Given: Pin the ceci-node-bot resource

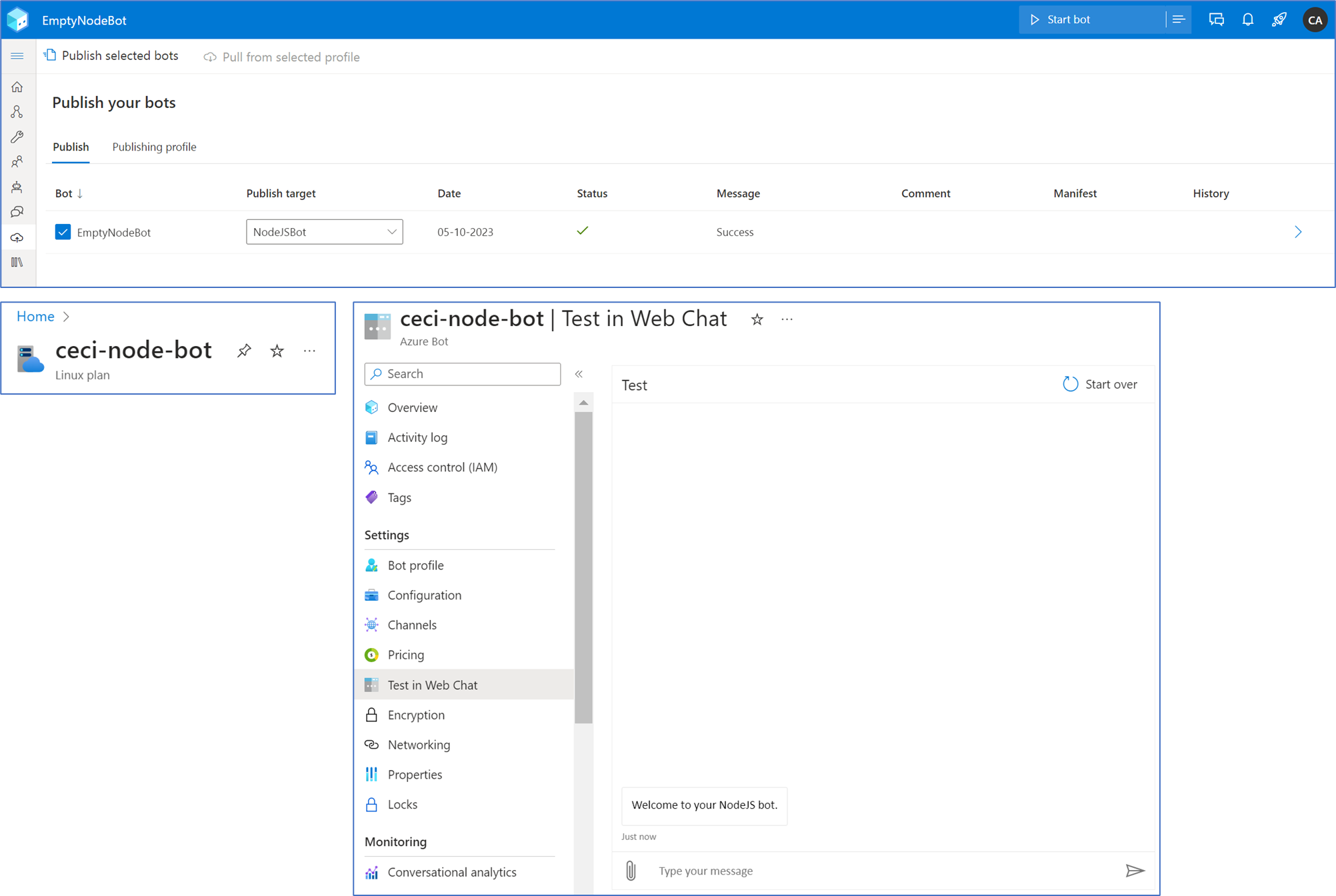Looking at the screenshot, I should [244, 351].
